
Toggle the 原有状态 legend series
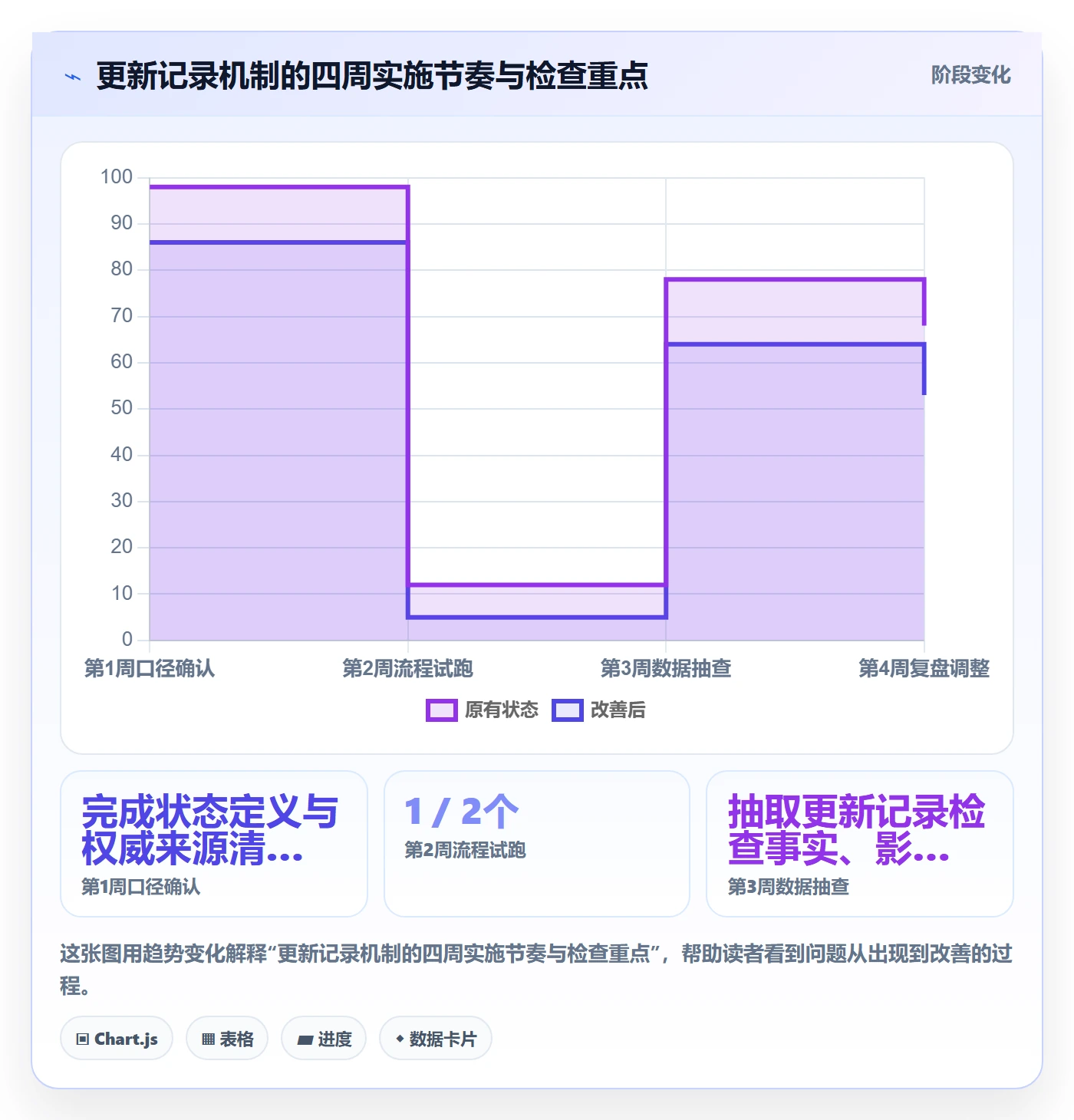483,710
